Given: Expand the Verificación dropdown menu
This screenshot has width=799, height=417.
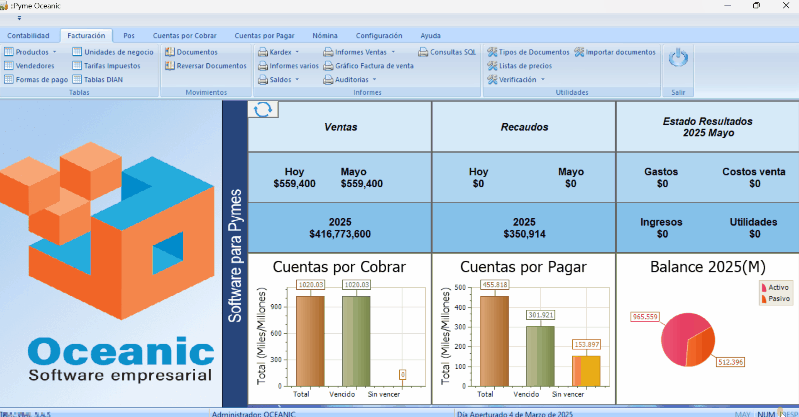Looking at the screenshot, I should click(x=543, y=79).
